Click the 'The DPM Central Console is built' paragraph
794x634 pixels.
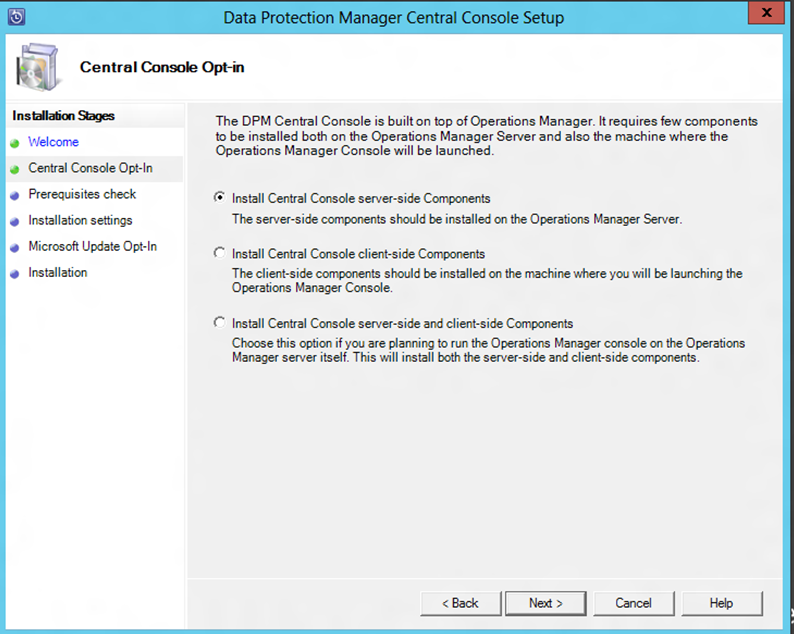[486, 136]
